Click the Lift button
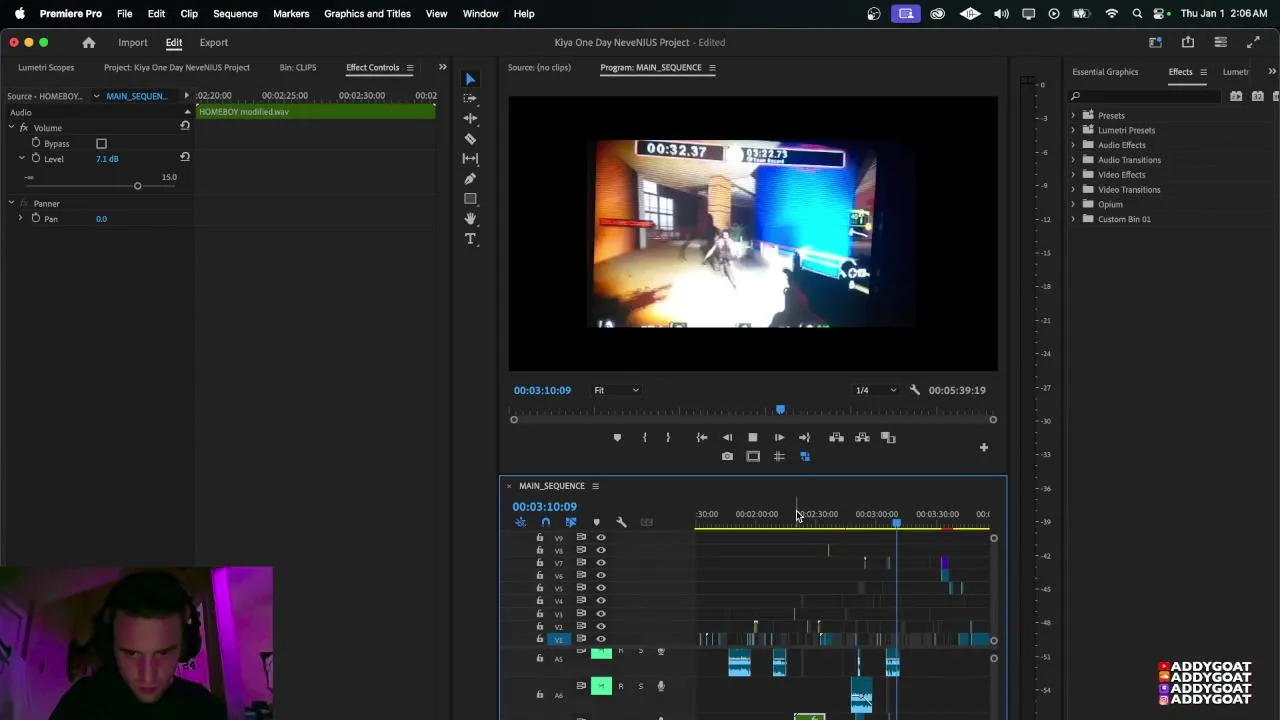The height and width of the screenshot is (720, 1280). 836,437
